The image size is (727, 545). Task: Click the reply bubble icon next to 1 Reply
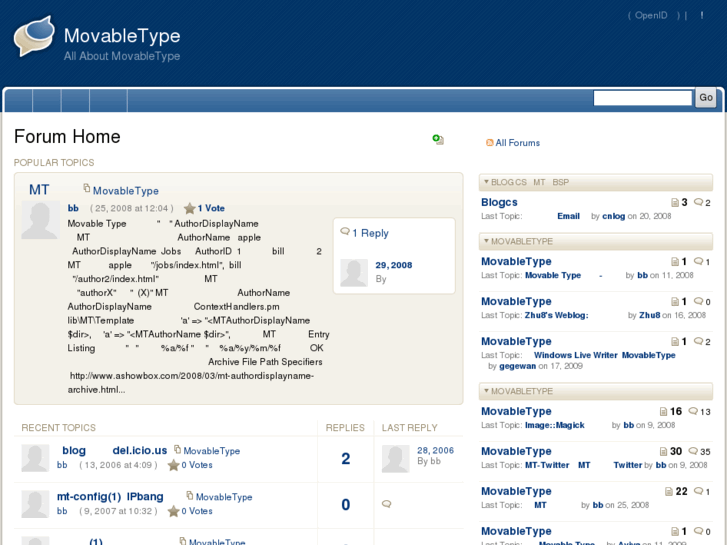pos(345,231)
